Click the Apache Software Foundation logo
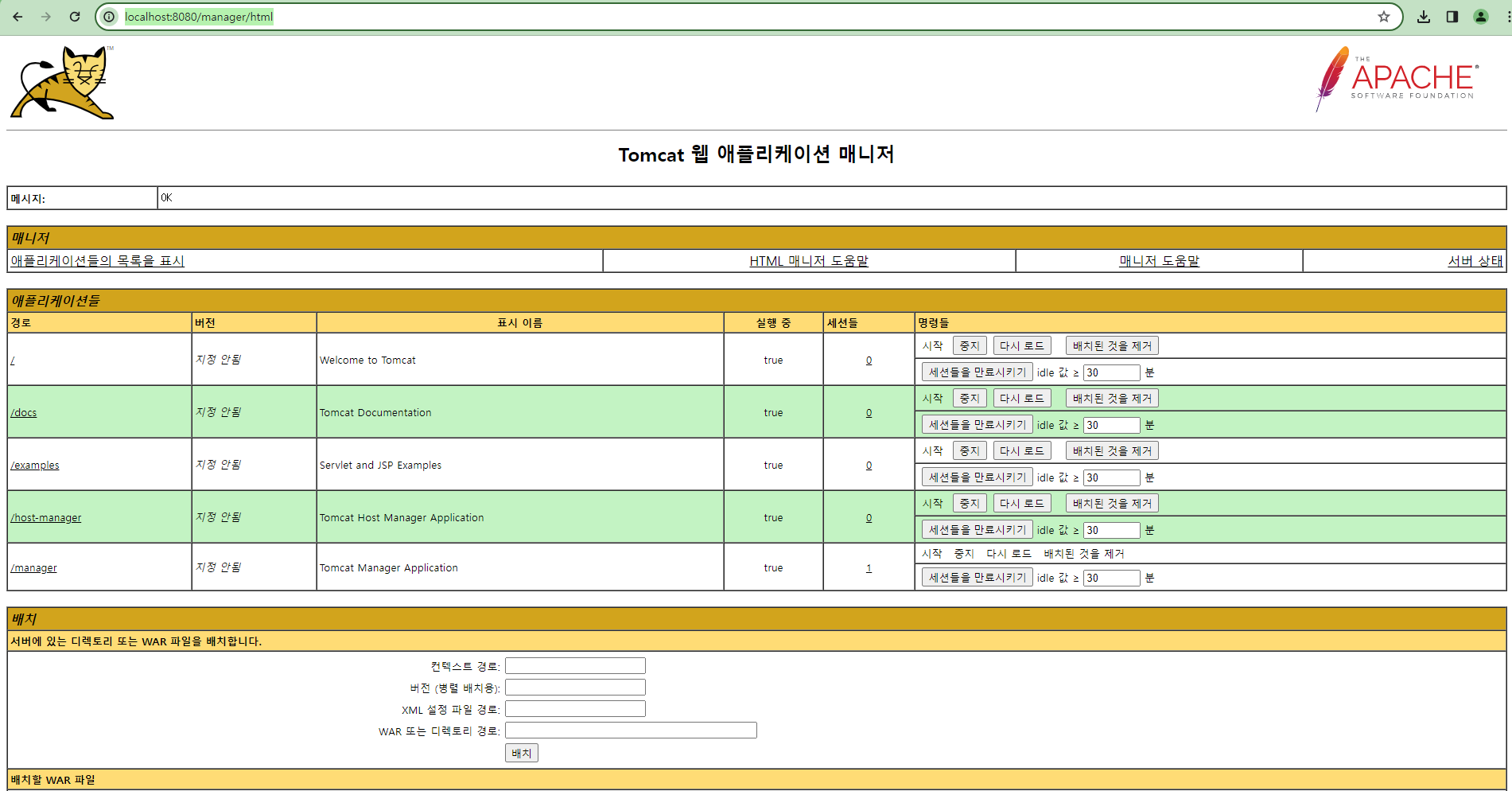 (1397, 79)
